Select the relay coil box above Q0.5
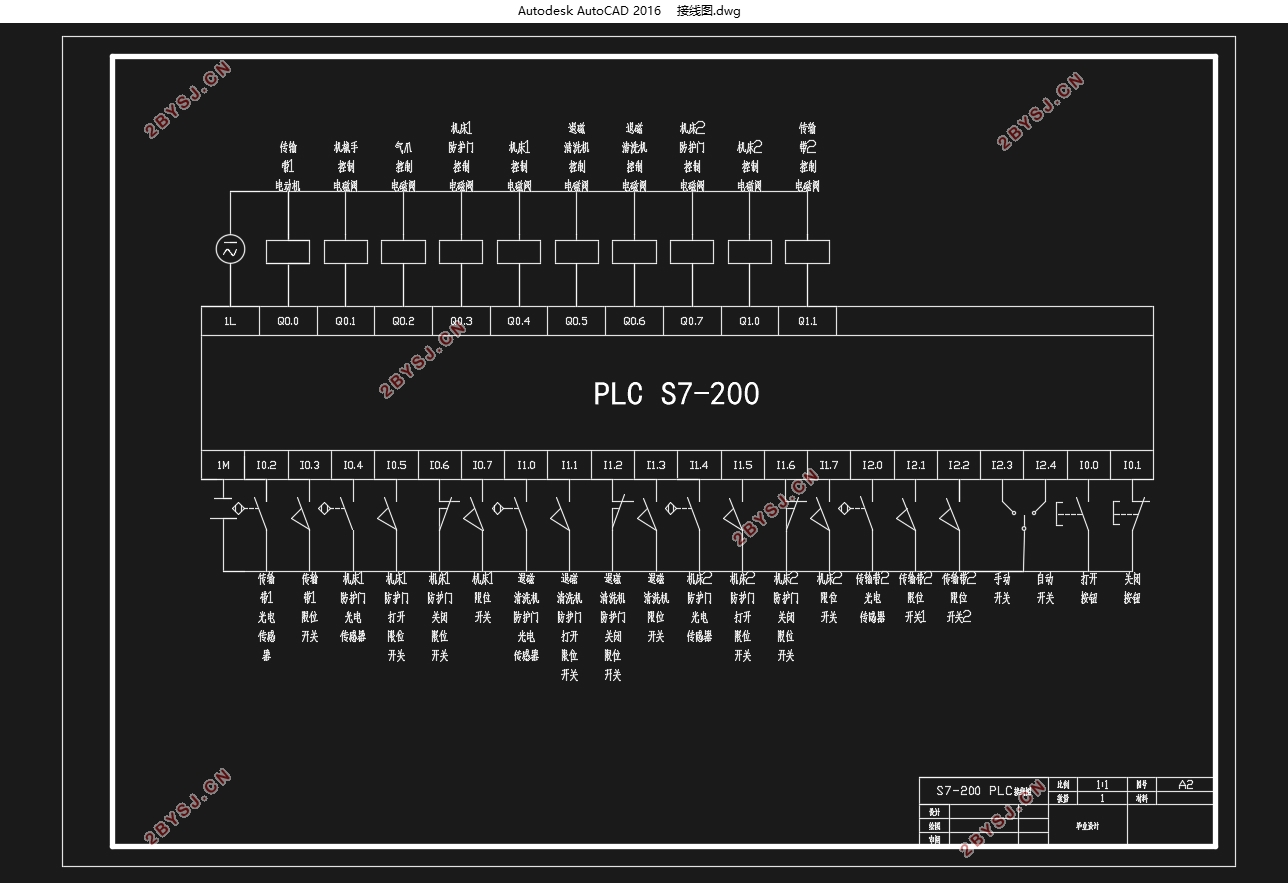 (576, 252)
